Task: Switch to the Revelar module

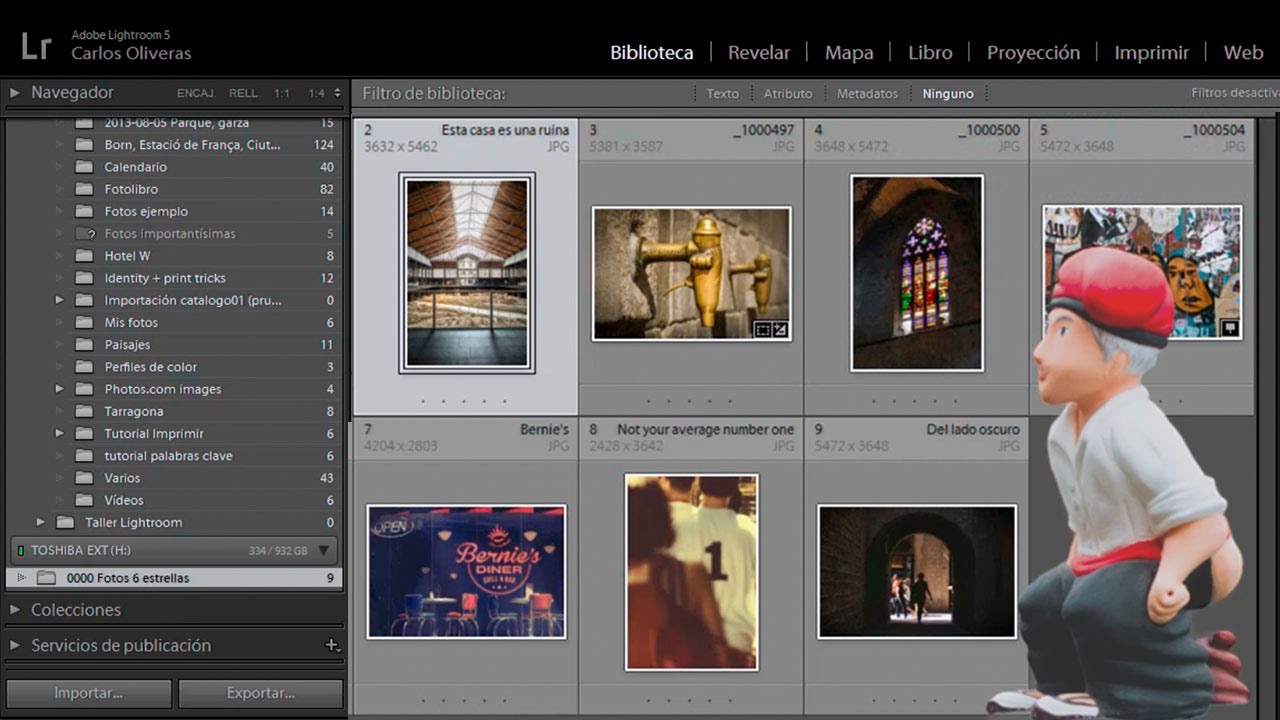Action: (x=759, y=53)
